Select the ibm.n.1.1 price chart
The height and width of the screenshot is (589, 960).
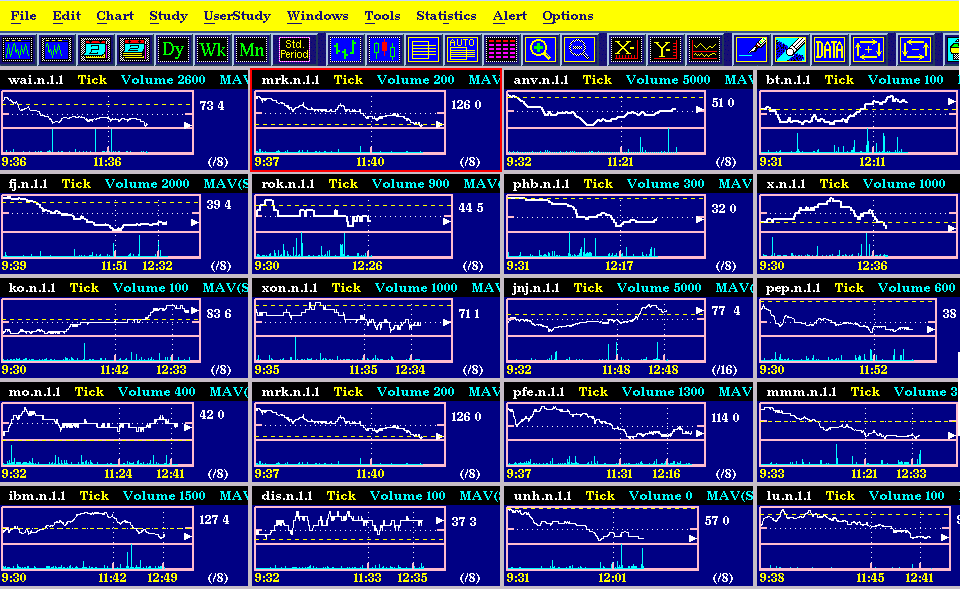97,526
